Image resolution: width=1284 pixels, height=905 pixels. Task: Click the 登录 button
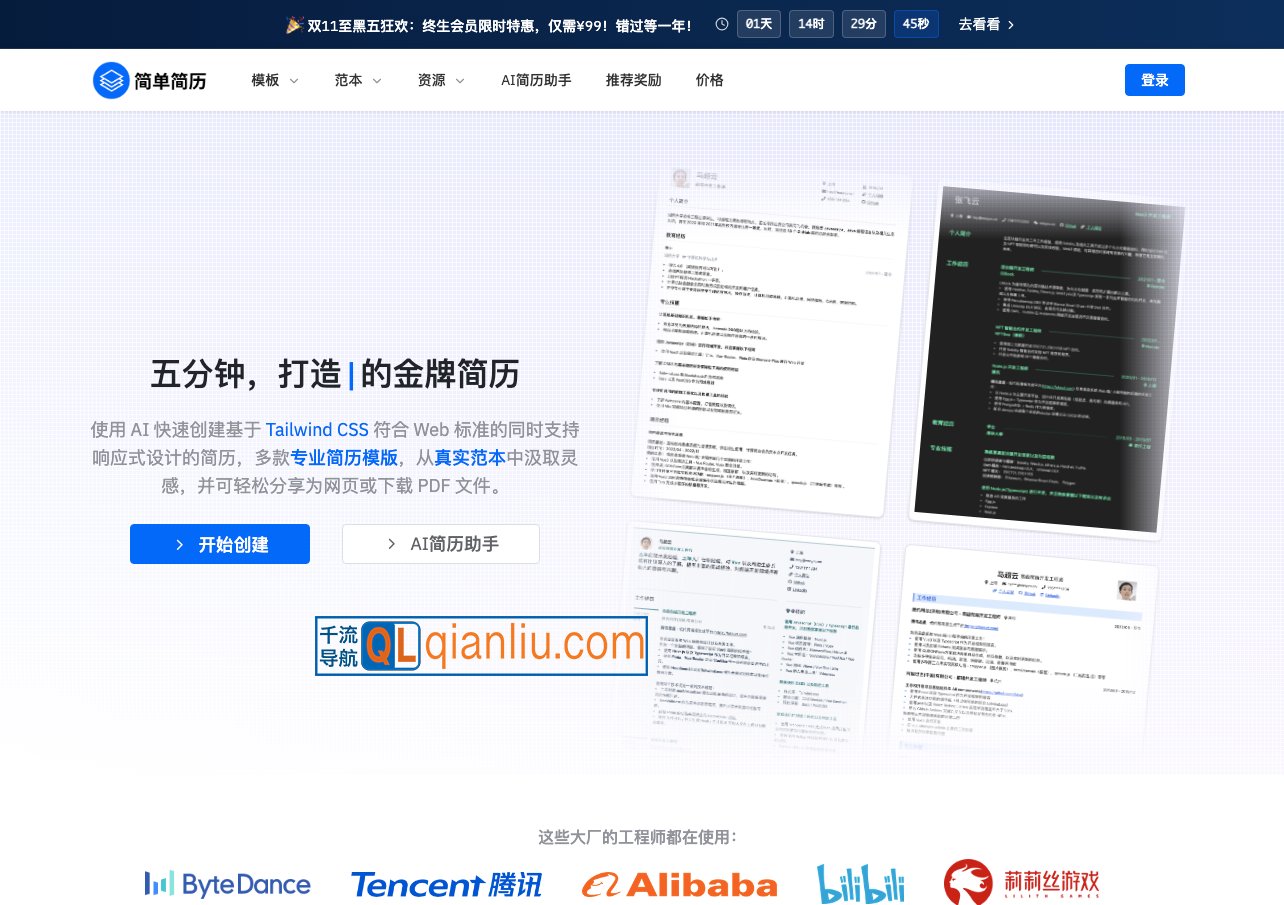[x=1155, y=80]
